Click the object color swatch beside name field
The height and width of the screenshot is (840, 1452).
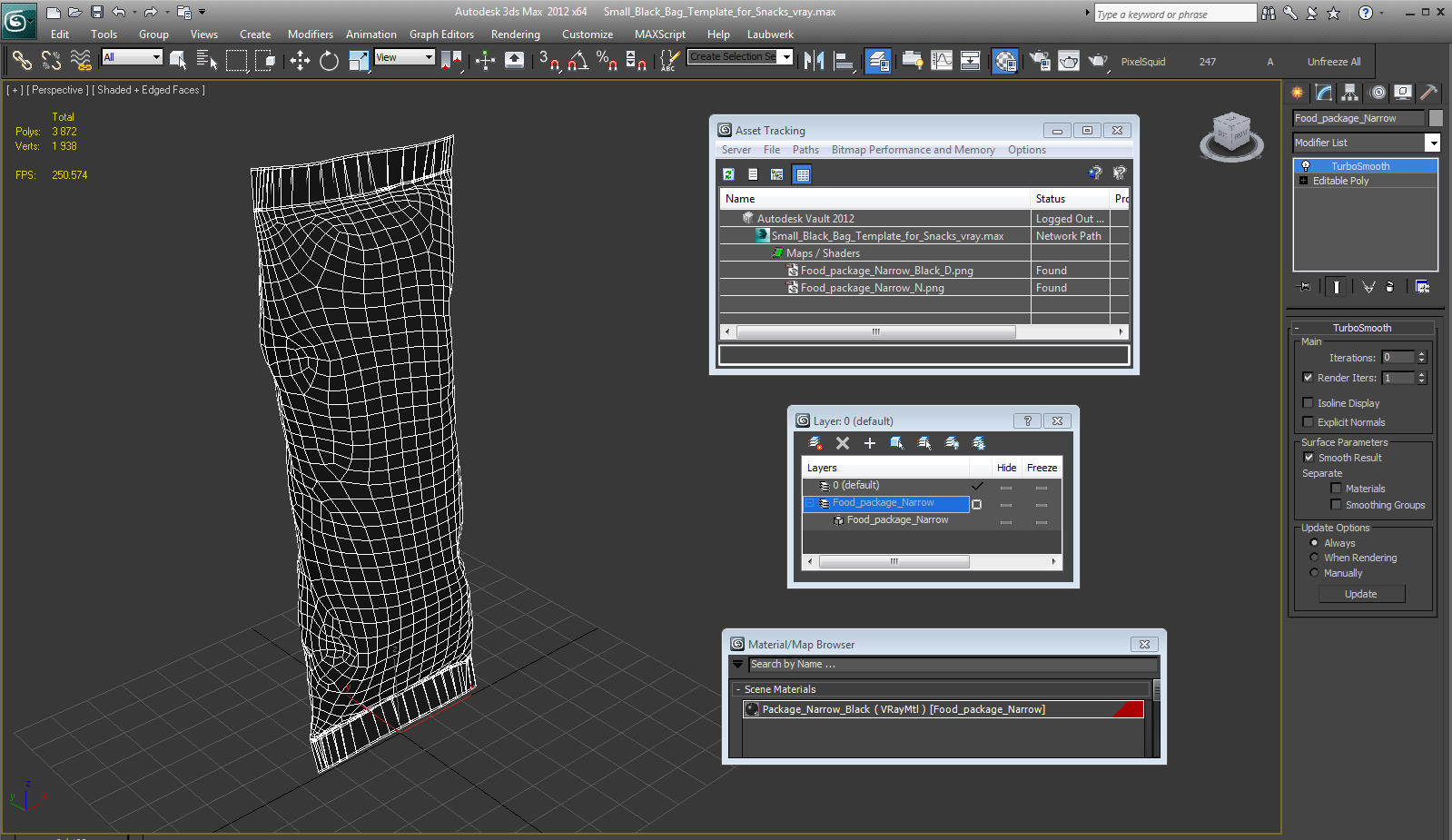tap(1436, 118)
